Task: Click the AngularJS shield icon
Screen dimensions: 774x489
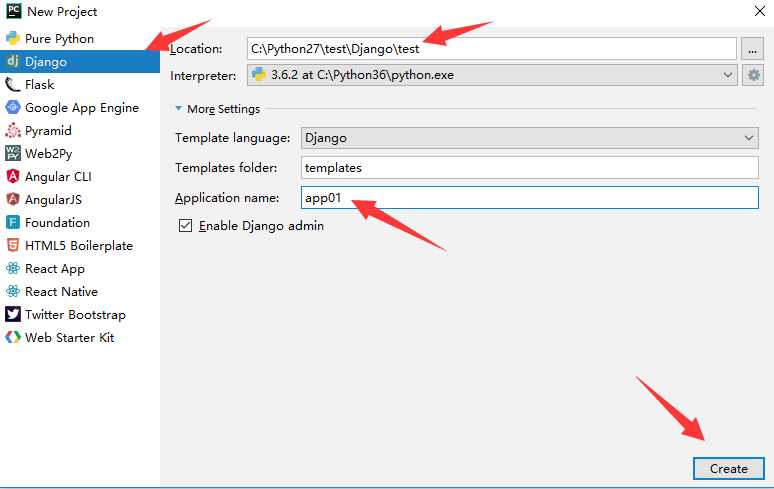Action: tap(13, 199)
